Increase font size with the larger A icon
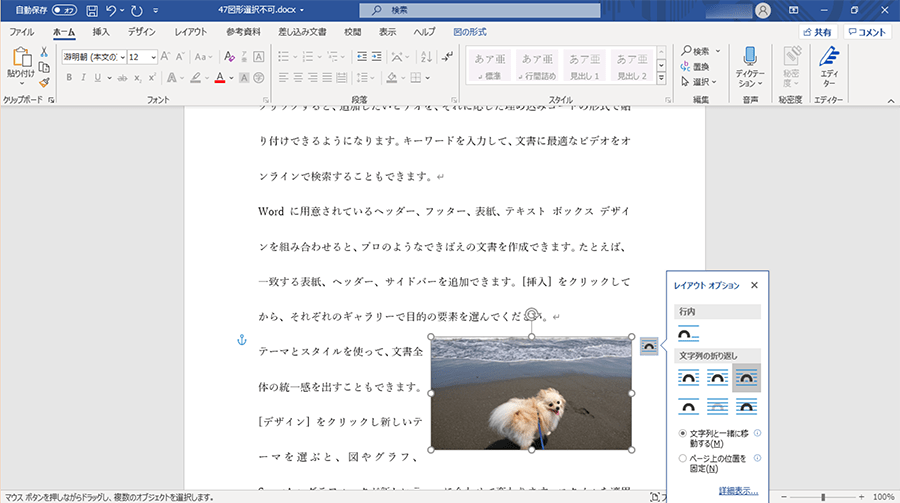 coord(165,56)
